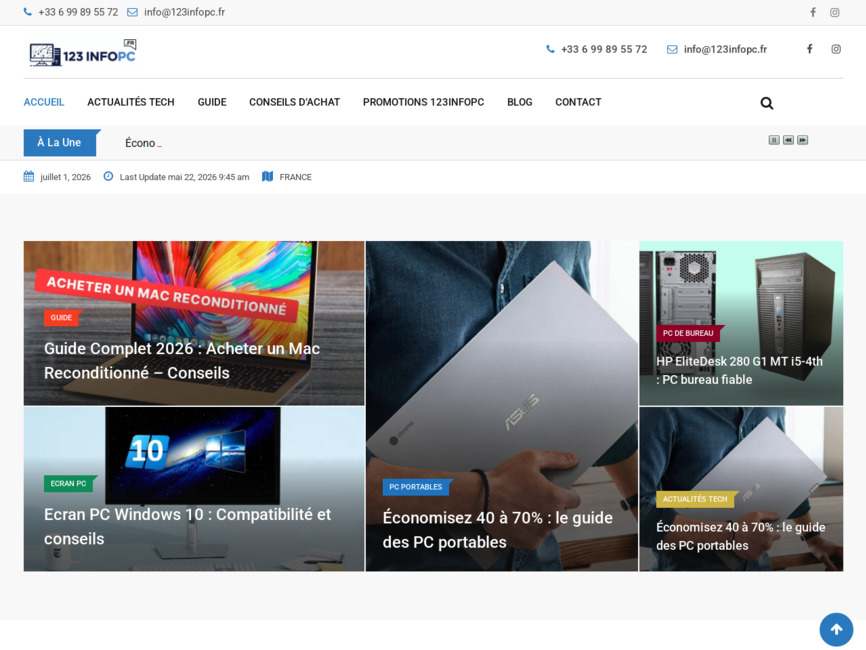Go to previous ticker headline
866x650 pixels.
(788, 140)
